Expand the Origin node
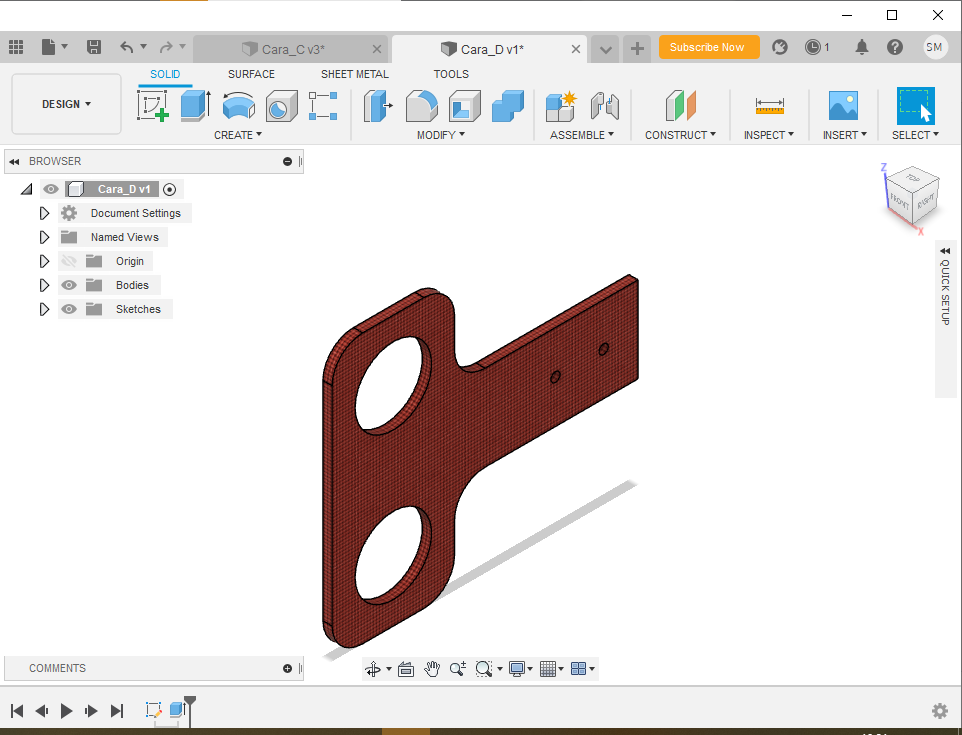Viewport: 962px width, 735px height. point(44,261)
